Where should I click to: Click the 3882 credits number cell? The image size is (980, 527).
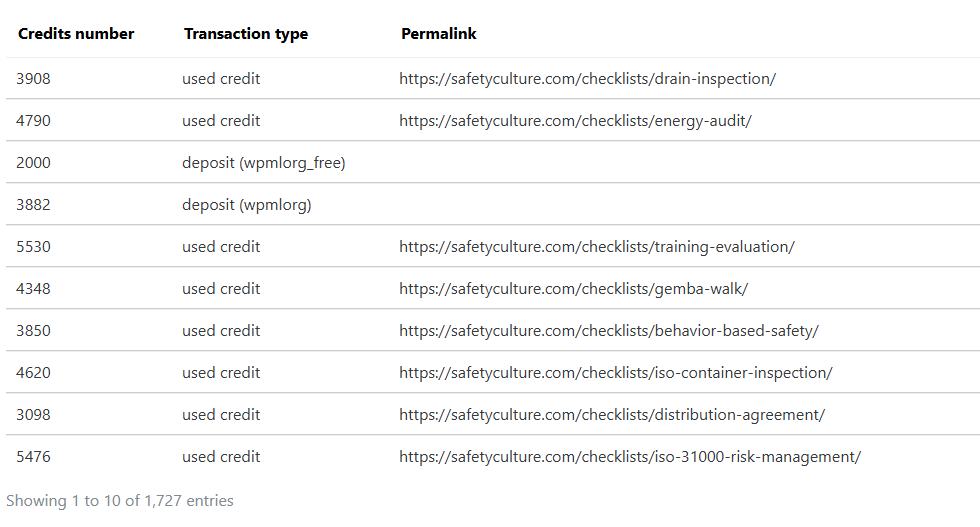(33, 204)
